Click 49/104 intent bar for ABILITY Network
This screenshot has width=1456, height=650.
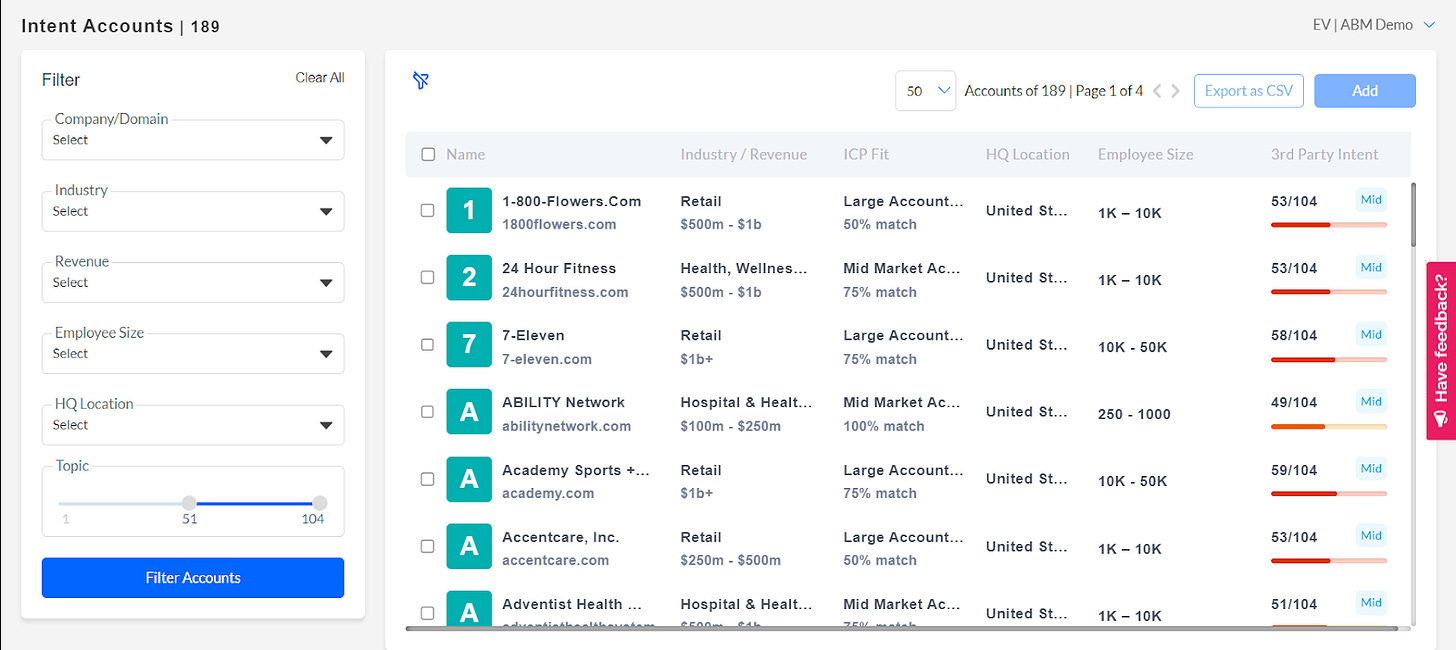pos(1329,426)
